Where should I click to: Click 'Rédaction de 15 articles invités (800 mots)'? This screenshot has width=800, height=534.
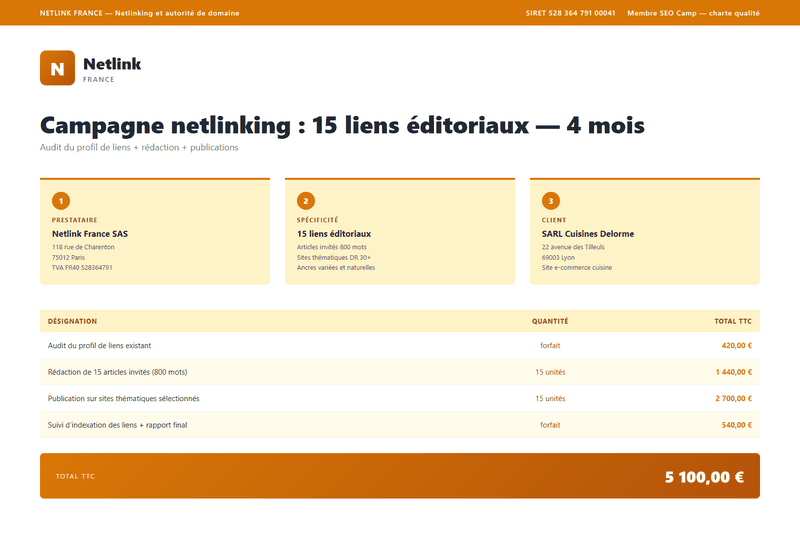coord(117,372)
